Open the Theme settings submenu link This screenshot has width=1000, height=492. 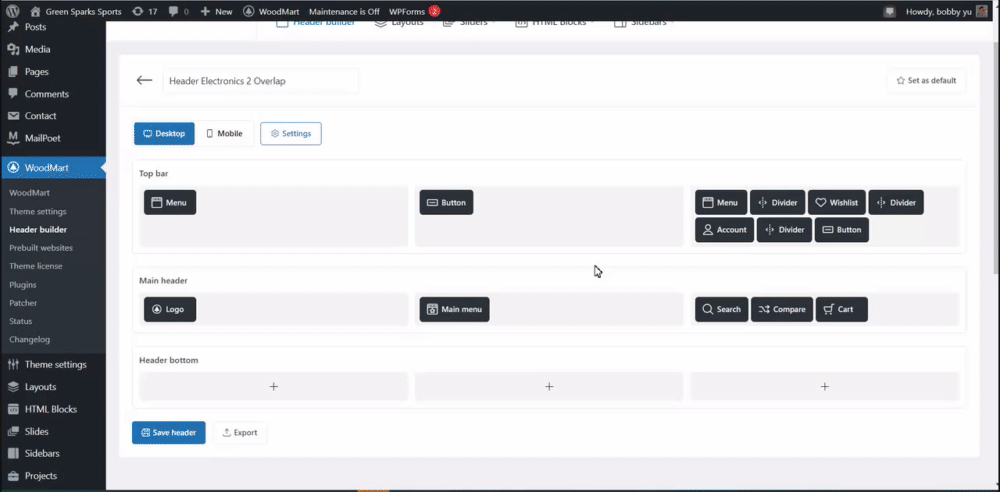click(38, 211)
